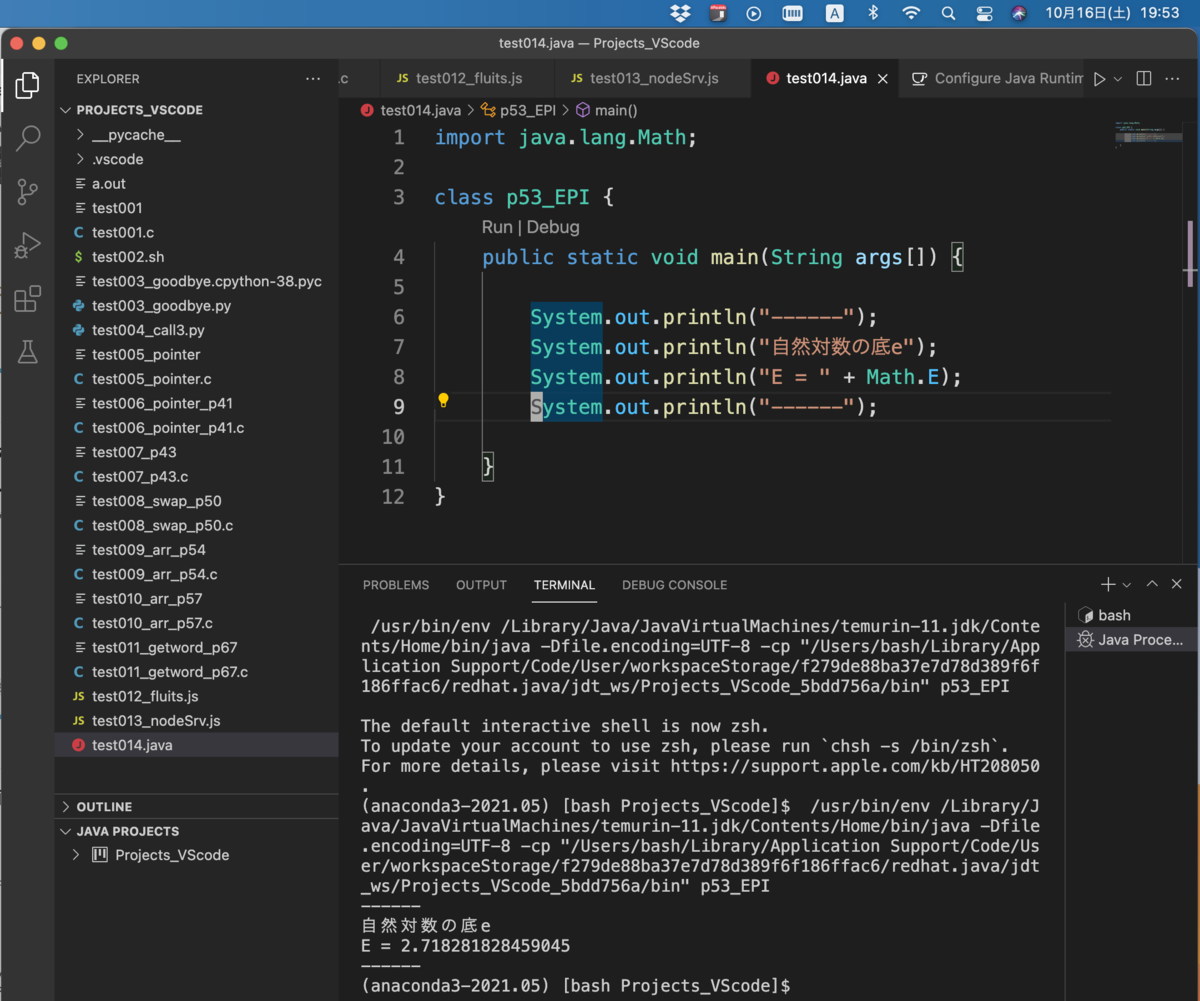The image size is (1200, 1001).
Task: Switch to the DEBUG CONSOLE tab
Action: pyautogui.click(x=674, y=585)
